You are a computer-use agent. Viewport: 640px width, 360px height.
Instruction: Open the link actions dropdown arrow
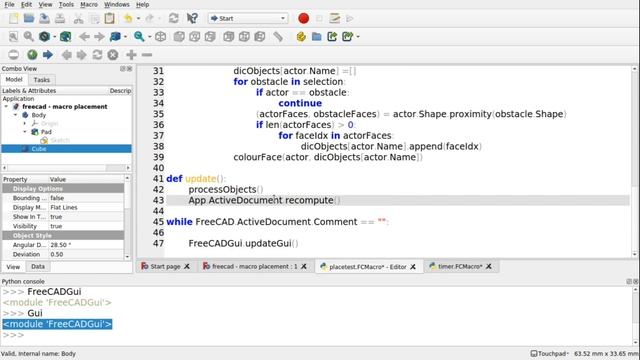(358, 37)
